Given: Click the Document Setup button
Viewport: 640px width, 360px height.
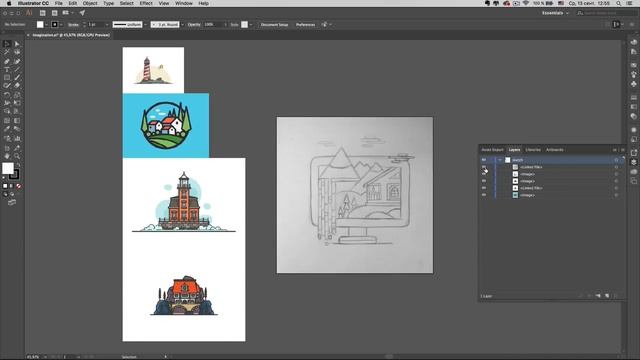Looking at the screenshot, I should coord(274,24).
